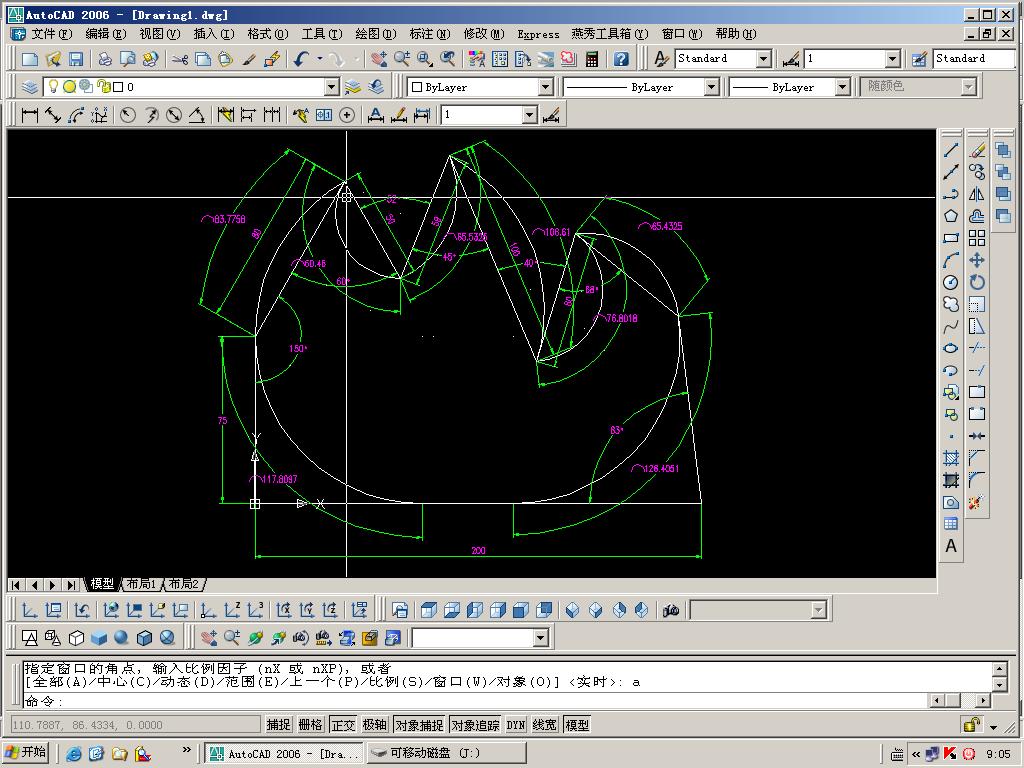The height and width of the screenshot is (768, 1024).
Task: Expand the undo history arrow
Action: click(320, 59)
